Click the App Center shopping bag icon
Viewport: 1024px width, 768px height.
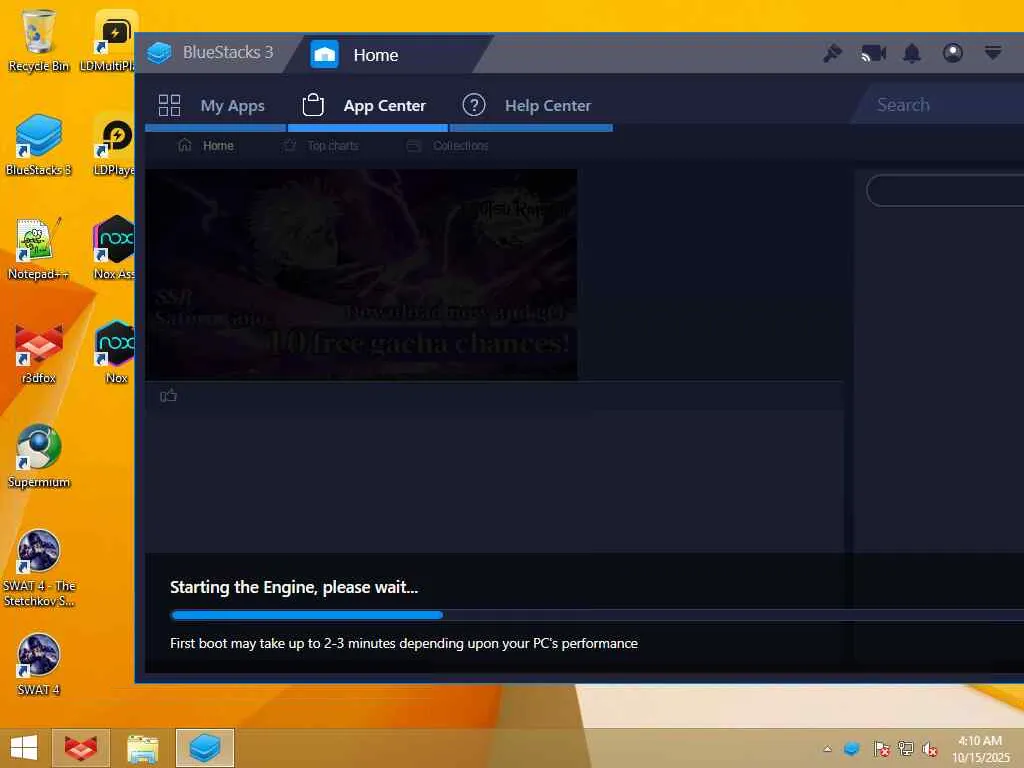tap(313, 105)
